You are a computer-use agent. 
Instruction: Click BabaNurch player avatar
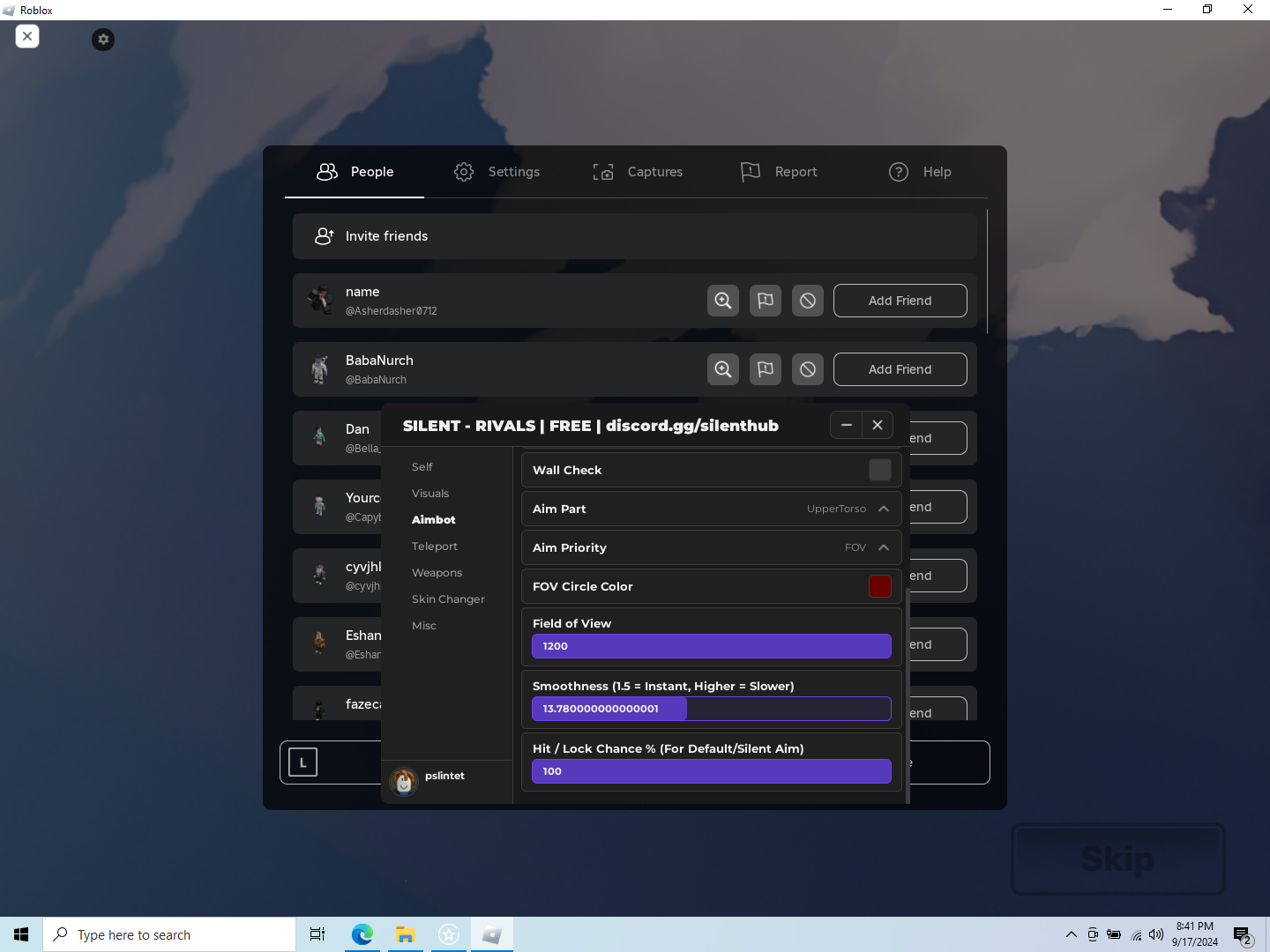[320, 369]
